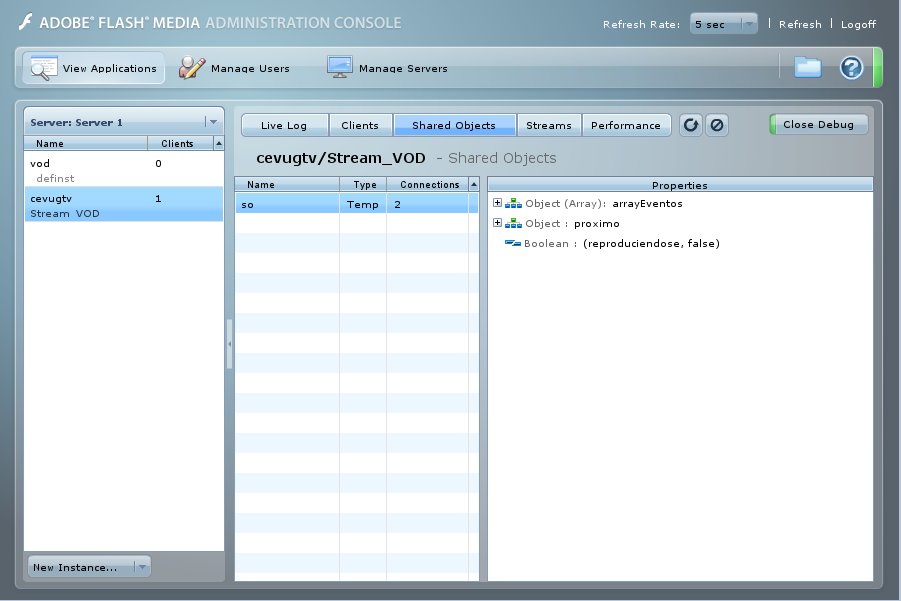Click the shared objects table sort arrow
The width and height of the screenshot is (901, 601).
474,184
